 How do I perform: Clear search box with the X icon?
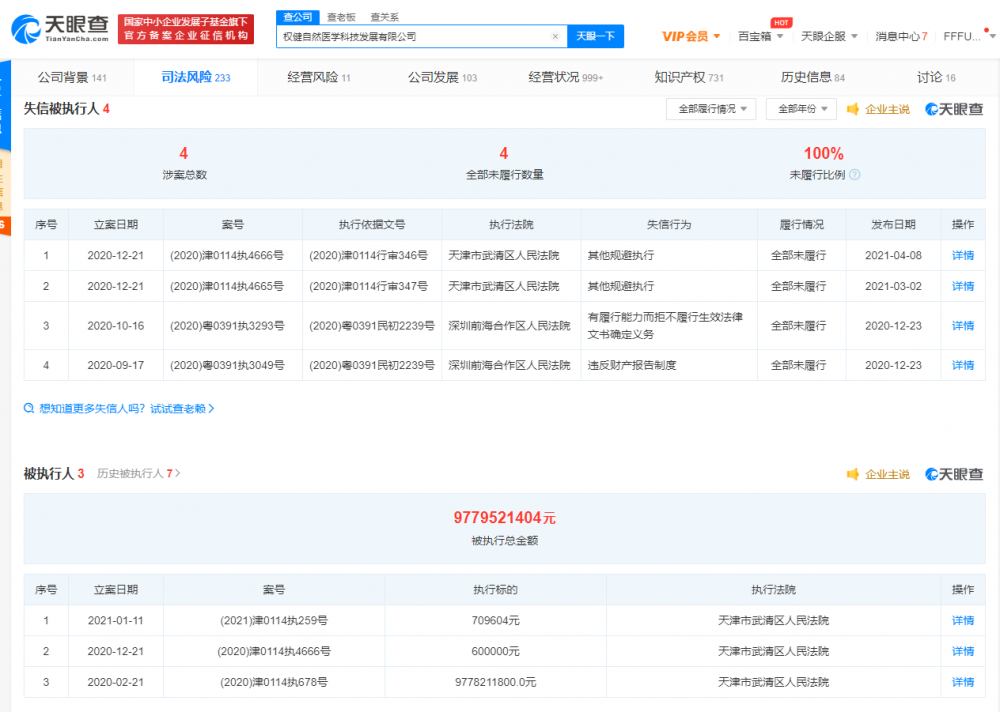(555, 37)
